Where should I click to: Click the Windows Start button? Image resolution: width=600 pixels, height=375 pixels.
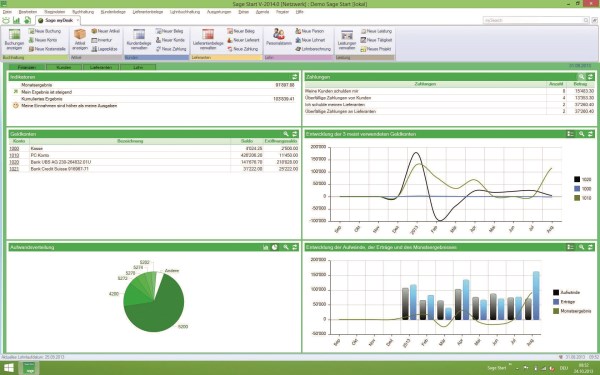point(8,368)
